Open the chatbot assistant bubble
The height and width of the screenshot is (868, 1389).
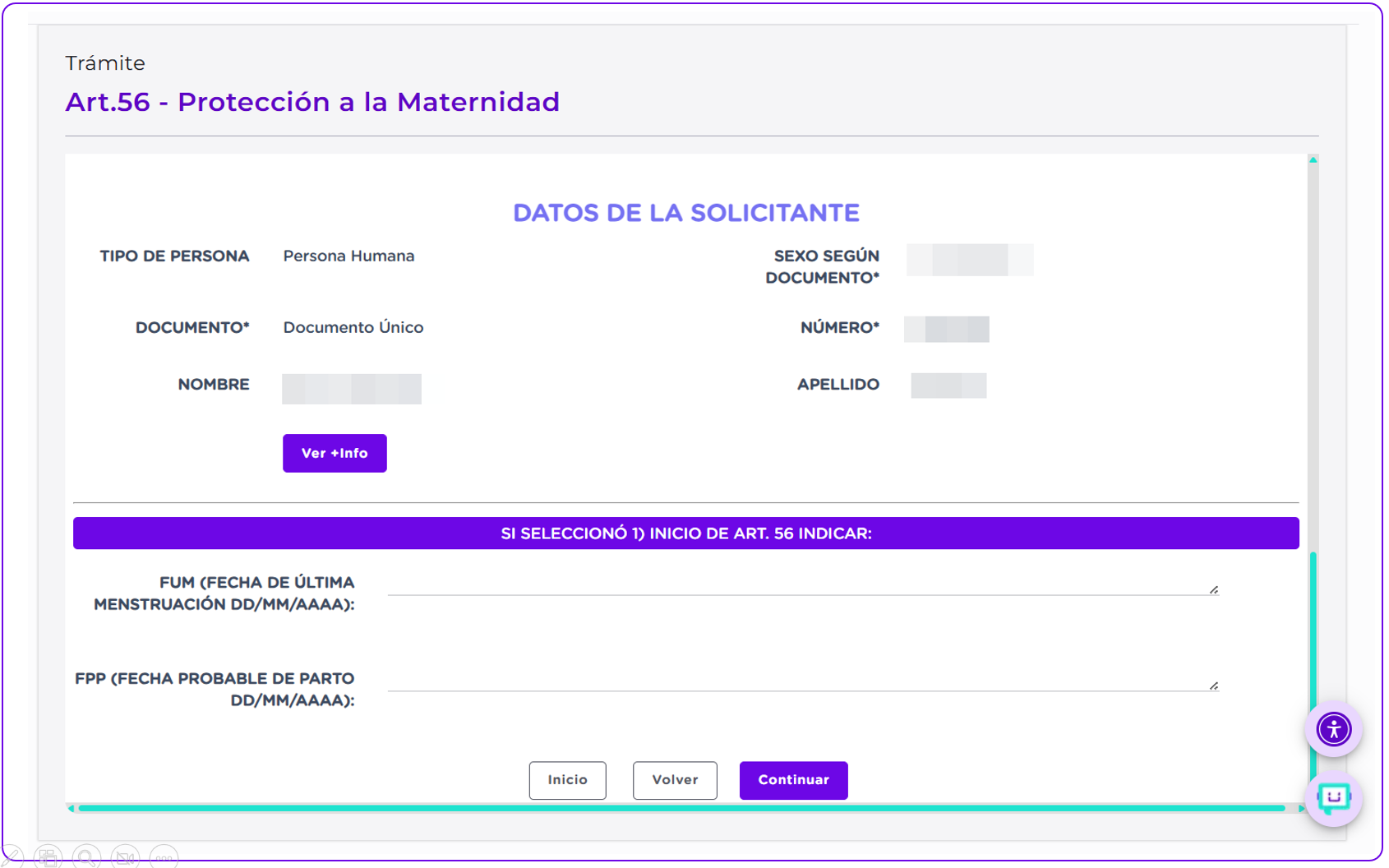tap(1333, 796)
